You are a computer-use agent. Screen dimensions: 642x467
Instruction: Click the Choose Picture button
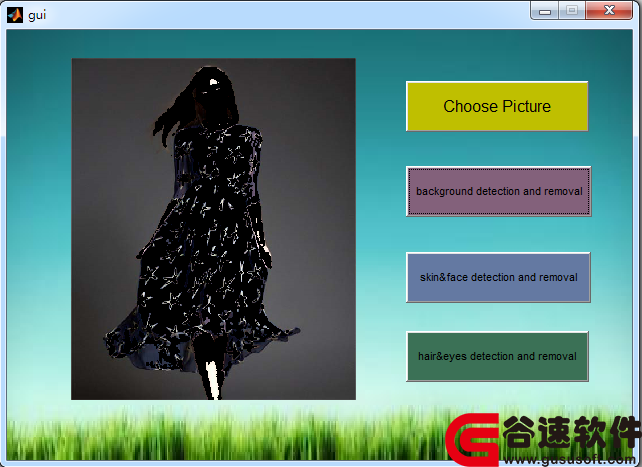tap(497, 106)
